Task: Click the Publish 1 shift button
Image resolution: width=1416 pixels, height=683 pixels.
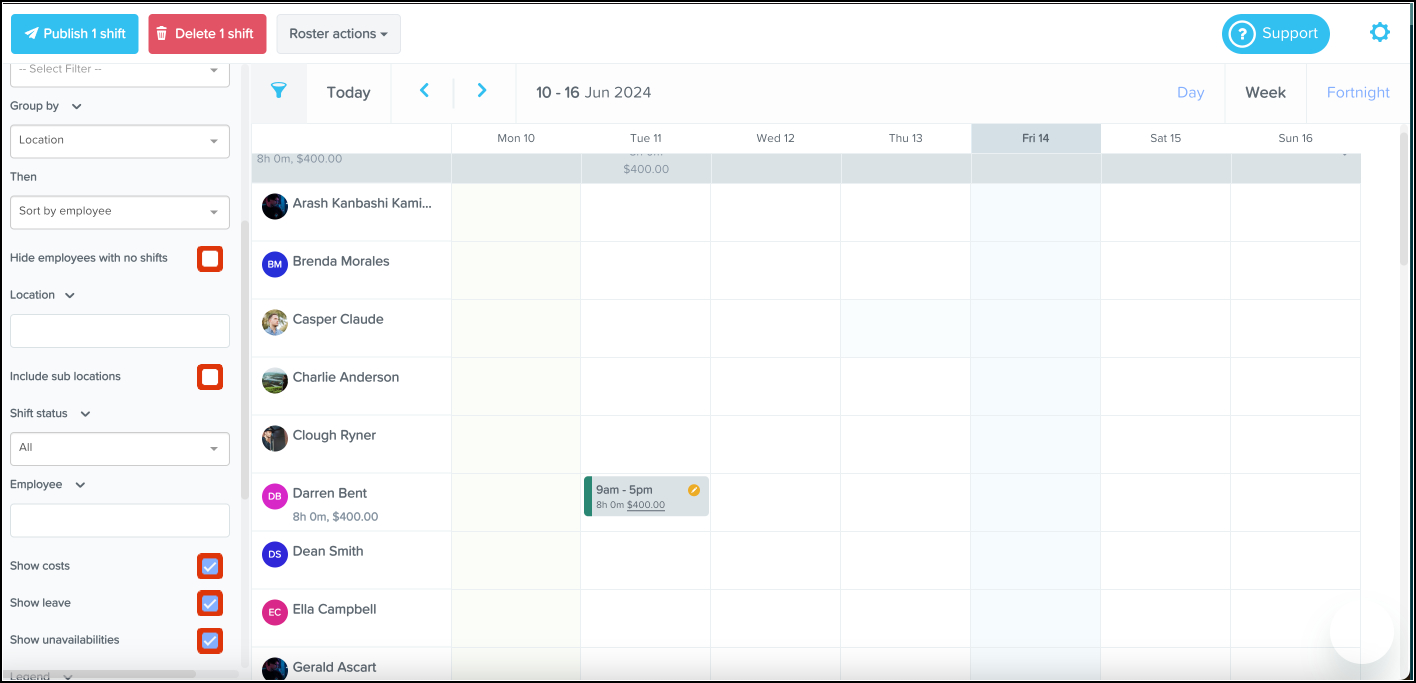Action: (74, 34)
